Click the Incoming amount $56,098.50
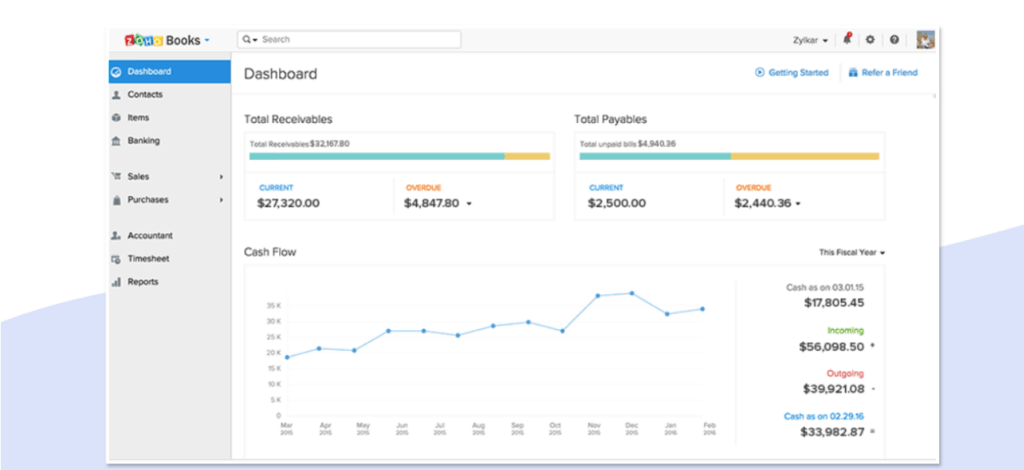The image size is (1024, 470). pos(831,347)
